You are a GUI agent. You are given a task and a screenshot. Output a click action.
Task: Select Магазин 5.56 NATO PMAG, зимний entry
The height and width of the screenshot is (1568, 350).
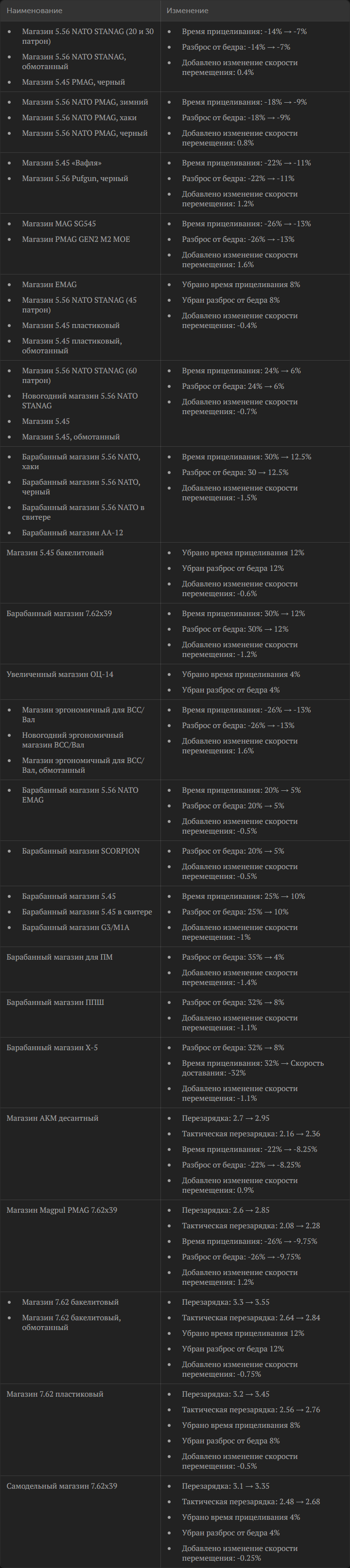85,102
